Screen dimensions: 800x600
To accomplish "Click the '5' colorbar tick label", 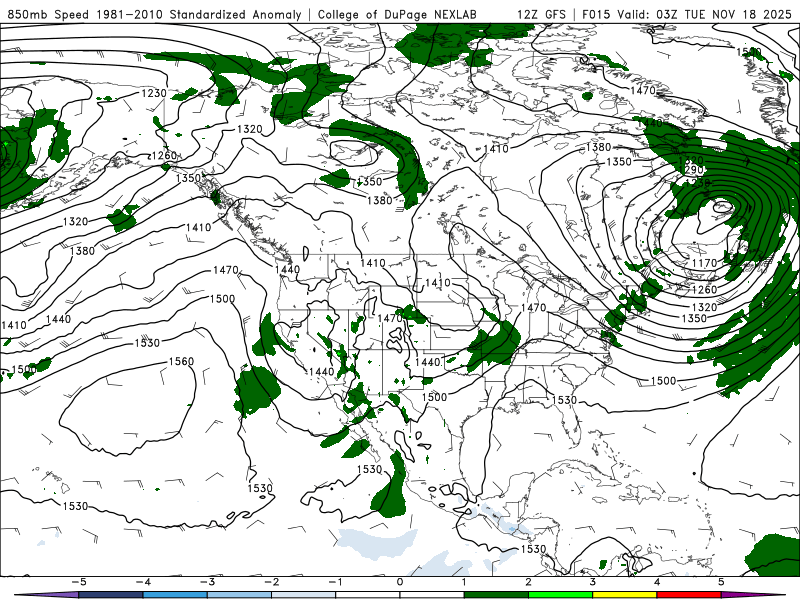I will click(721, 582).
